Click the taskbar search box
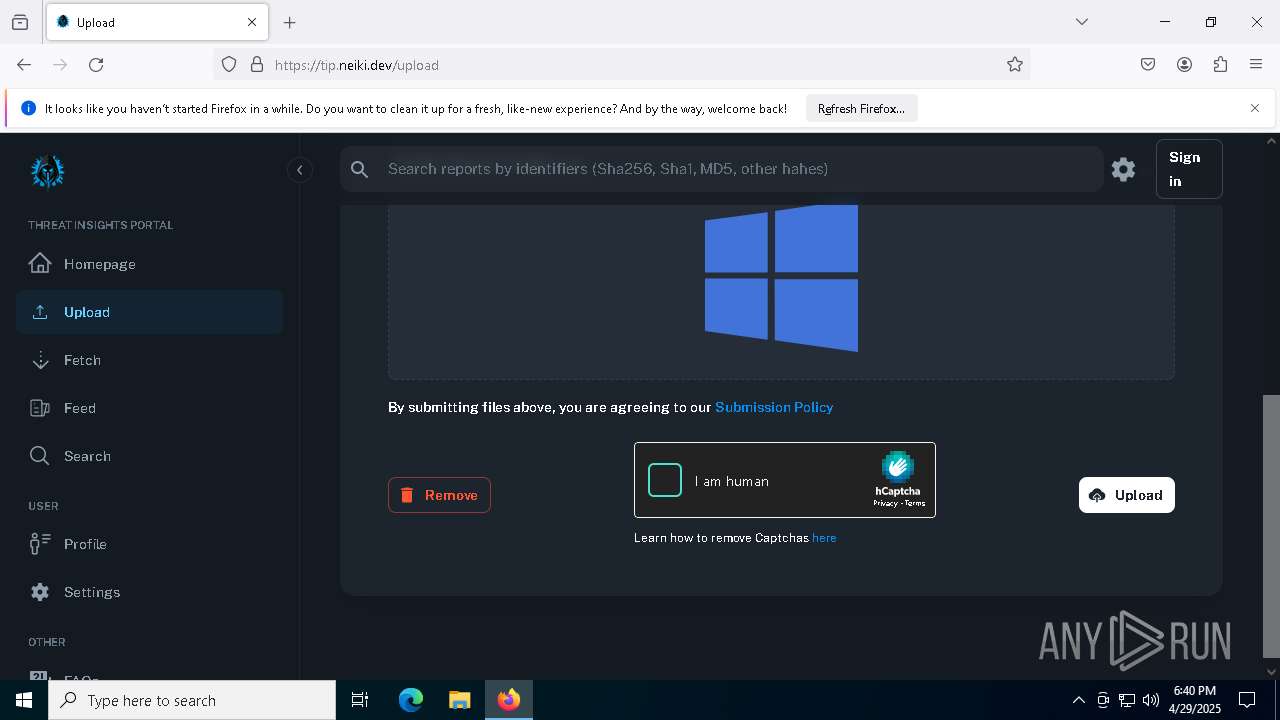The width and height of the screenshot is (1280, 720). coord(192,700)
